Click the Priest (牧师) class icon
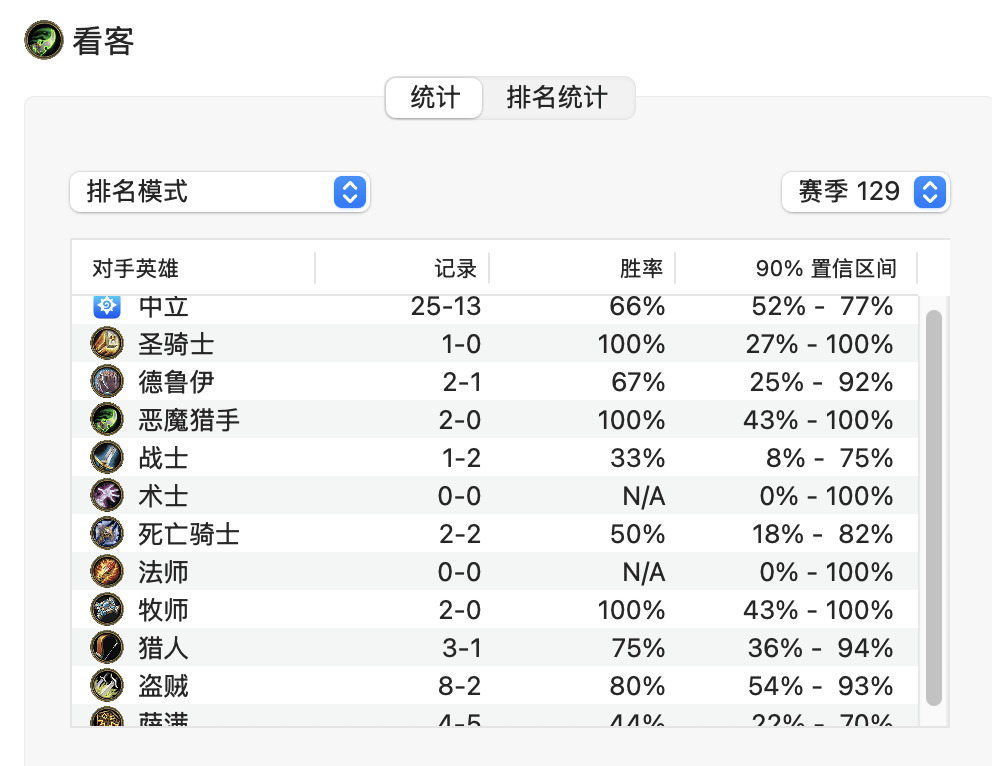Screen dimensions: 992x766 point(107,609)
